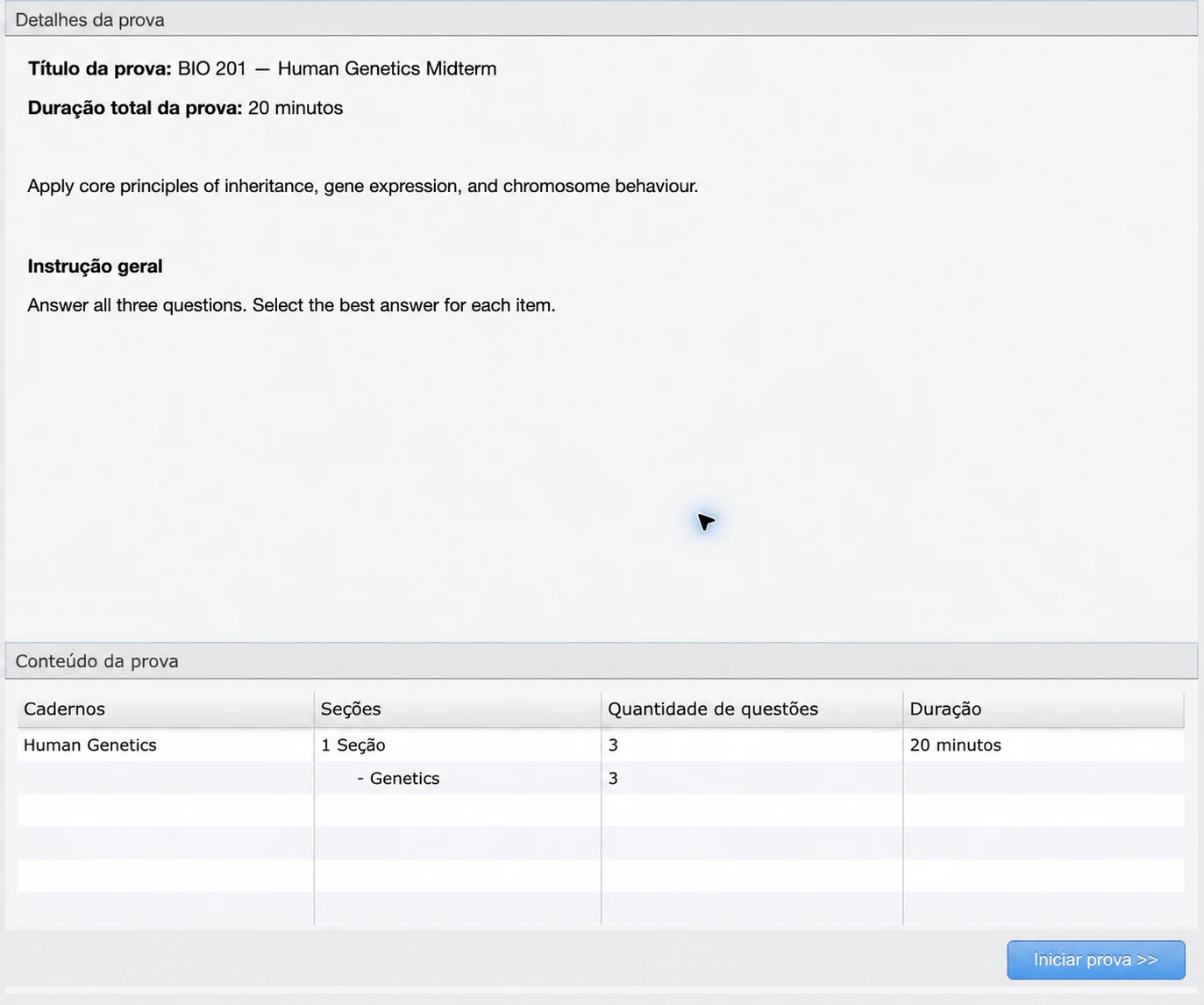Click the 'Apply core principles of inheritance' description
Viewport: 1204px width, 1005px height.
pos(362,186)
